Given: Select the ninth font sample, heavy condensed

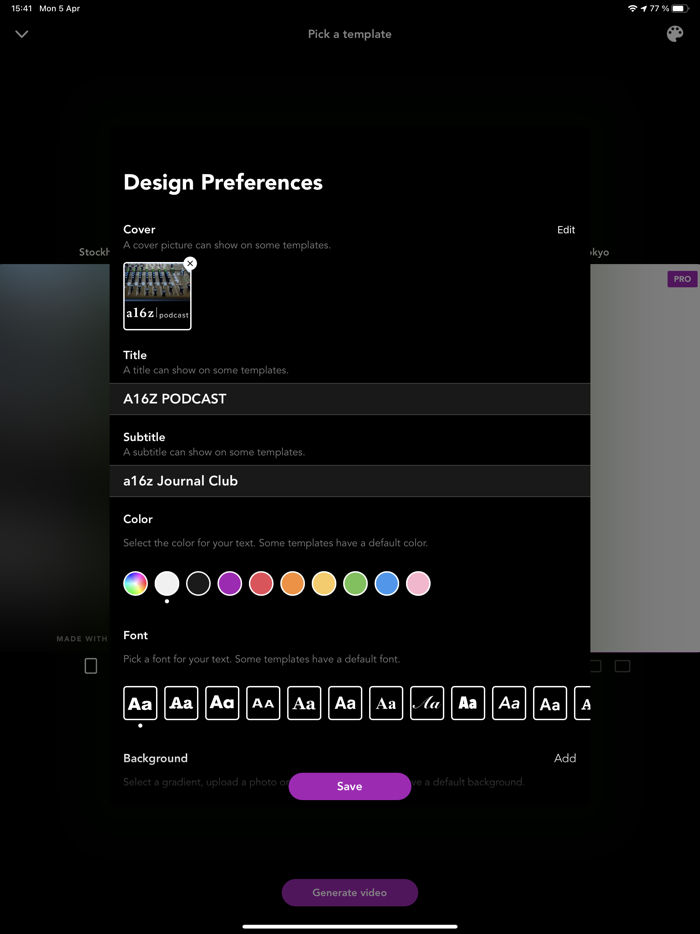Looking at the screenshot, I should click(x=468, y=703).
